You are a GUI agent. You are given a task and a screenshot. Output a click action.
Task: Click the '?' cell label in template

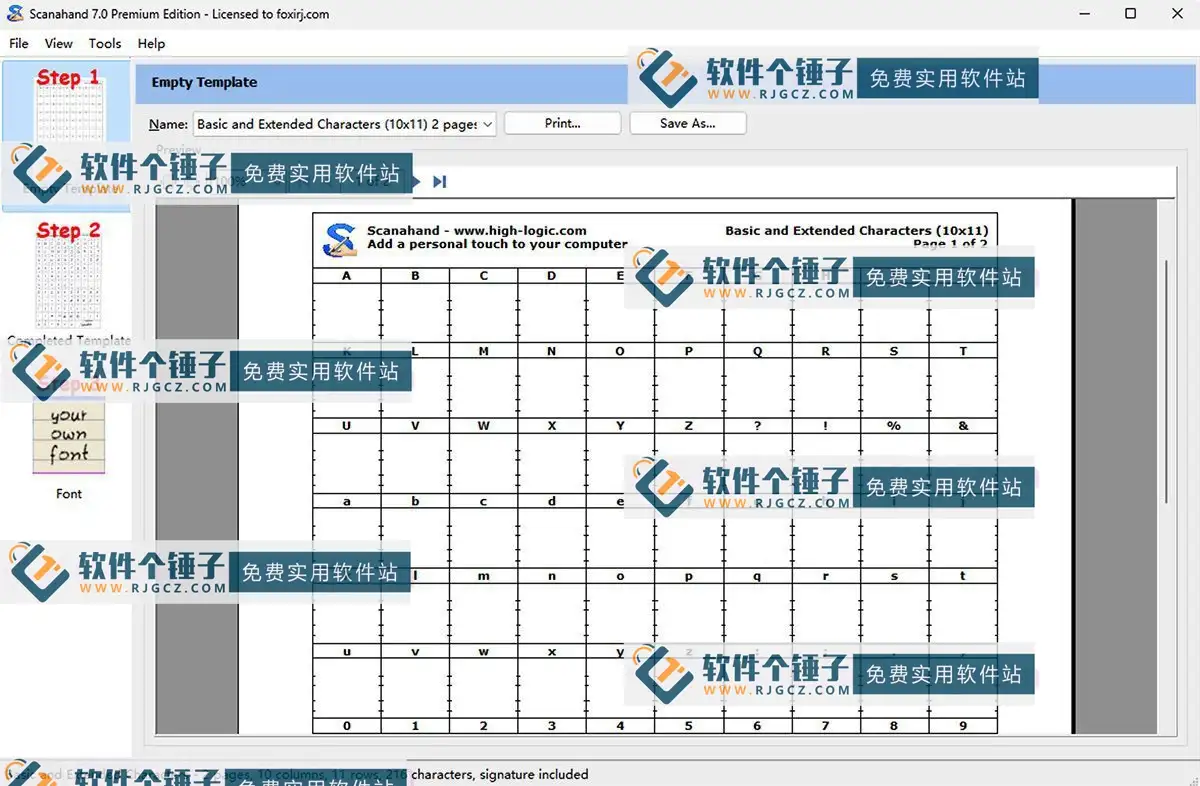(x=757, y=426)
